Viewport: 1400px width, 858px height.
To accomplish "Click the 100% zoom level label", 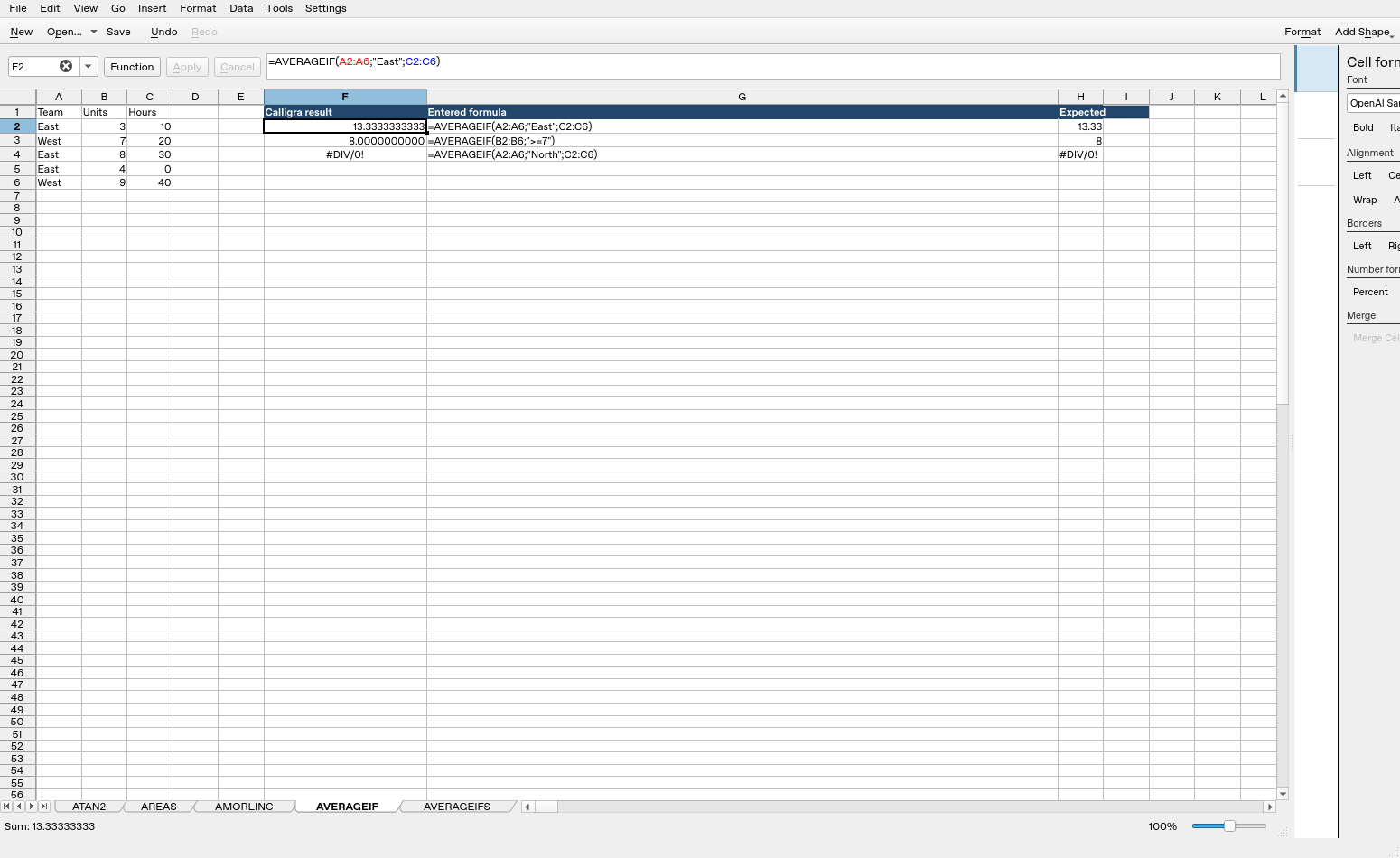I will 1162,826.
